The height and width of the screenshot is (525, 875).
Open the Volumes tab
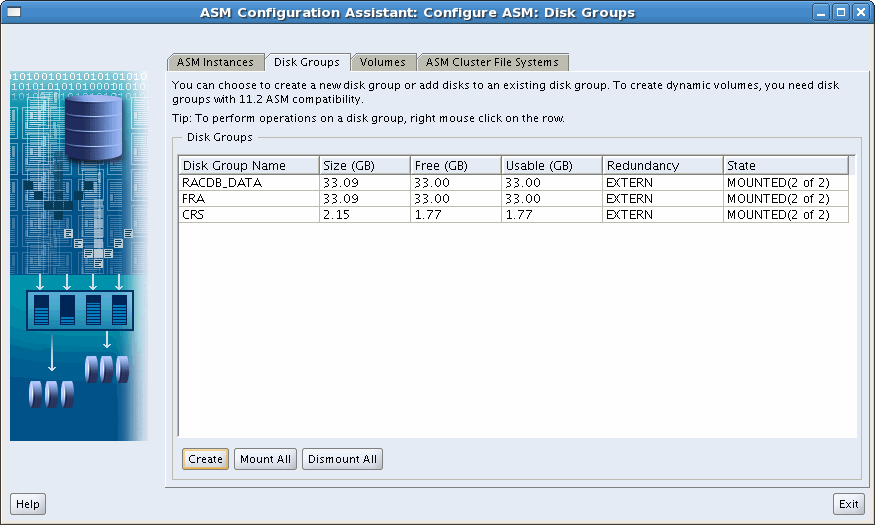point(383,62)
